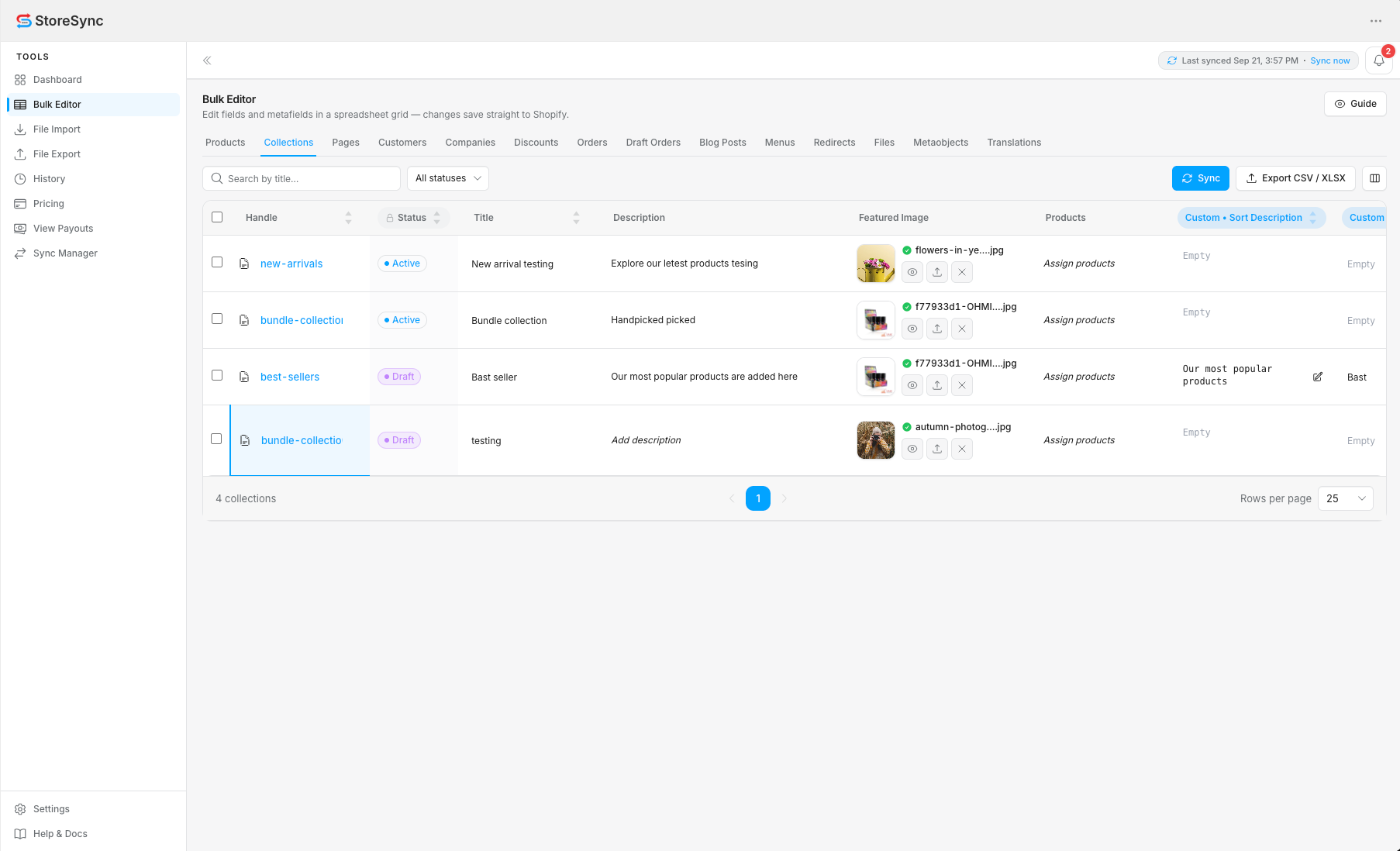Toggle column visibility settings icon
Viewport: 1400px width, 851px height.
point(1374,178)
